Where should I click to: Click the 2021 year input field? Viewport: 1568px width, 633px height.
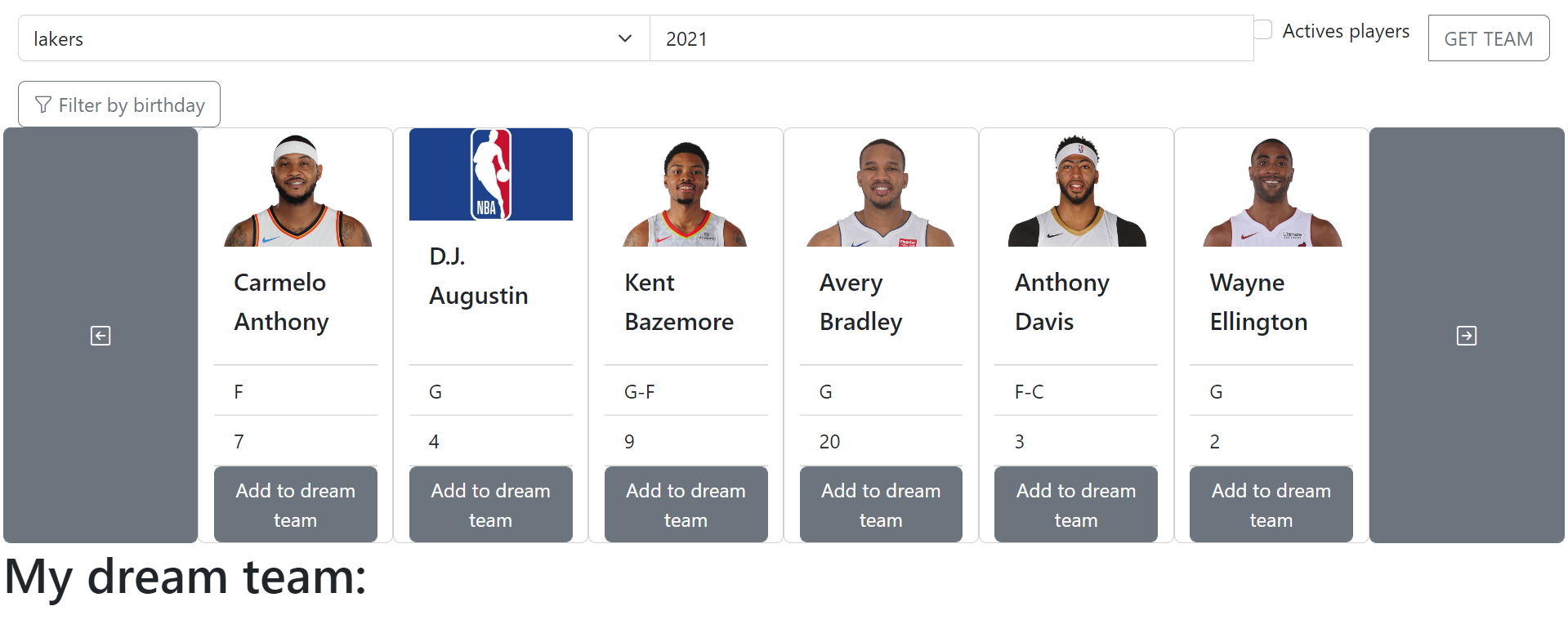pos(950,38)
